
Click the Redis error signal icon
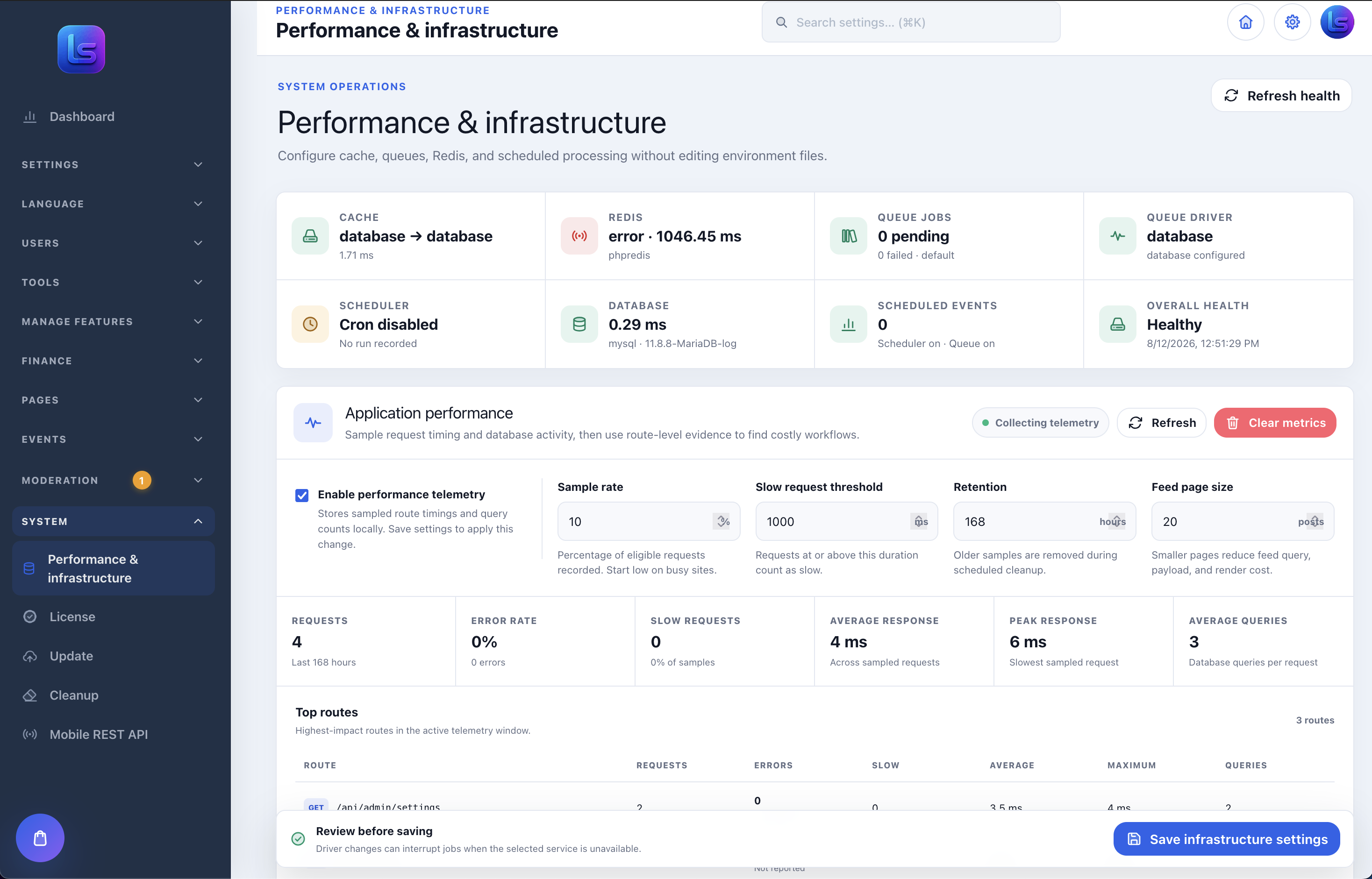[579, 236]
